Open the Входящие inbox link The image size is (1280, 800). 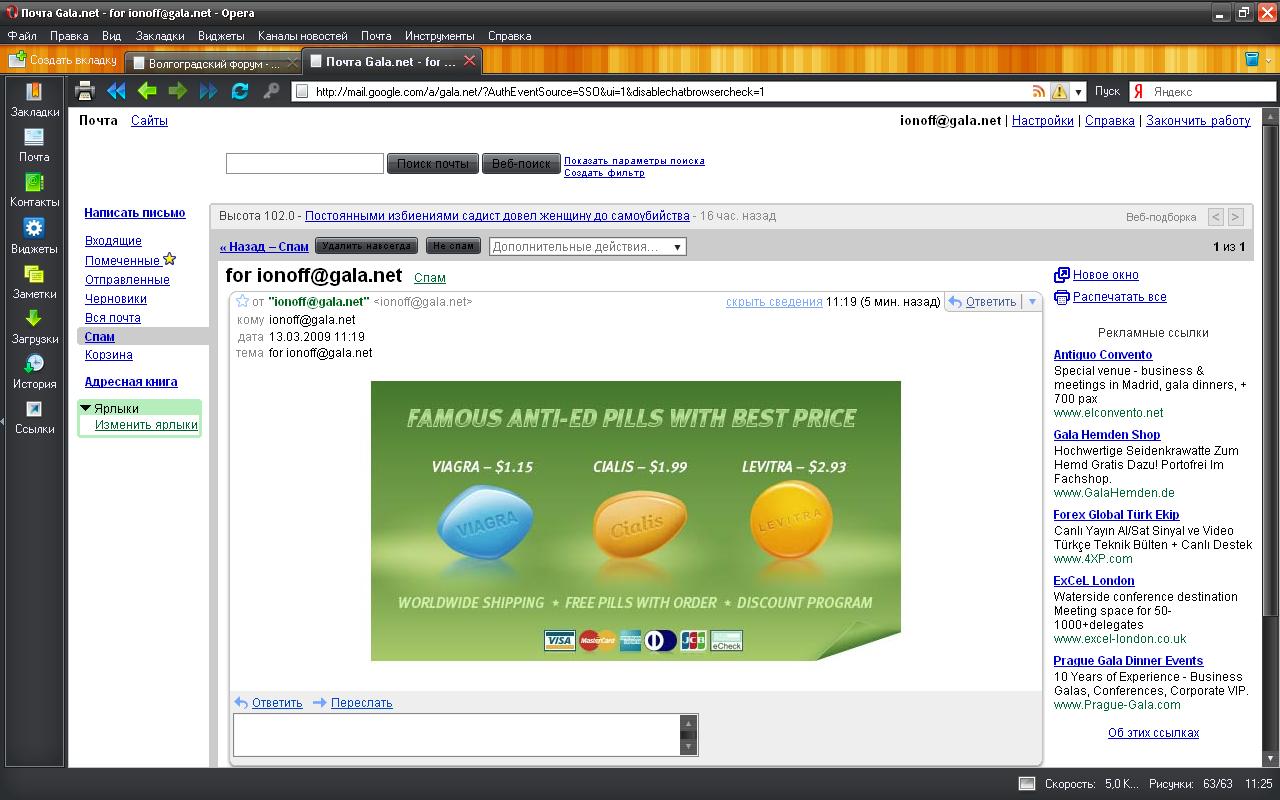click(113, 241)
